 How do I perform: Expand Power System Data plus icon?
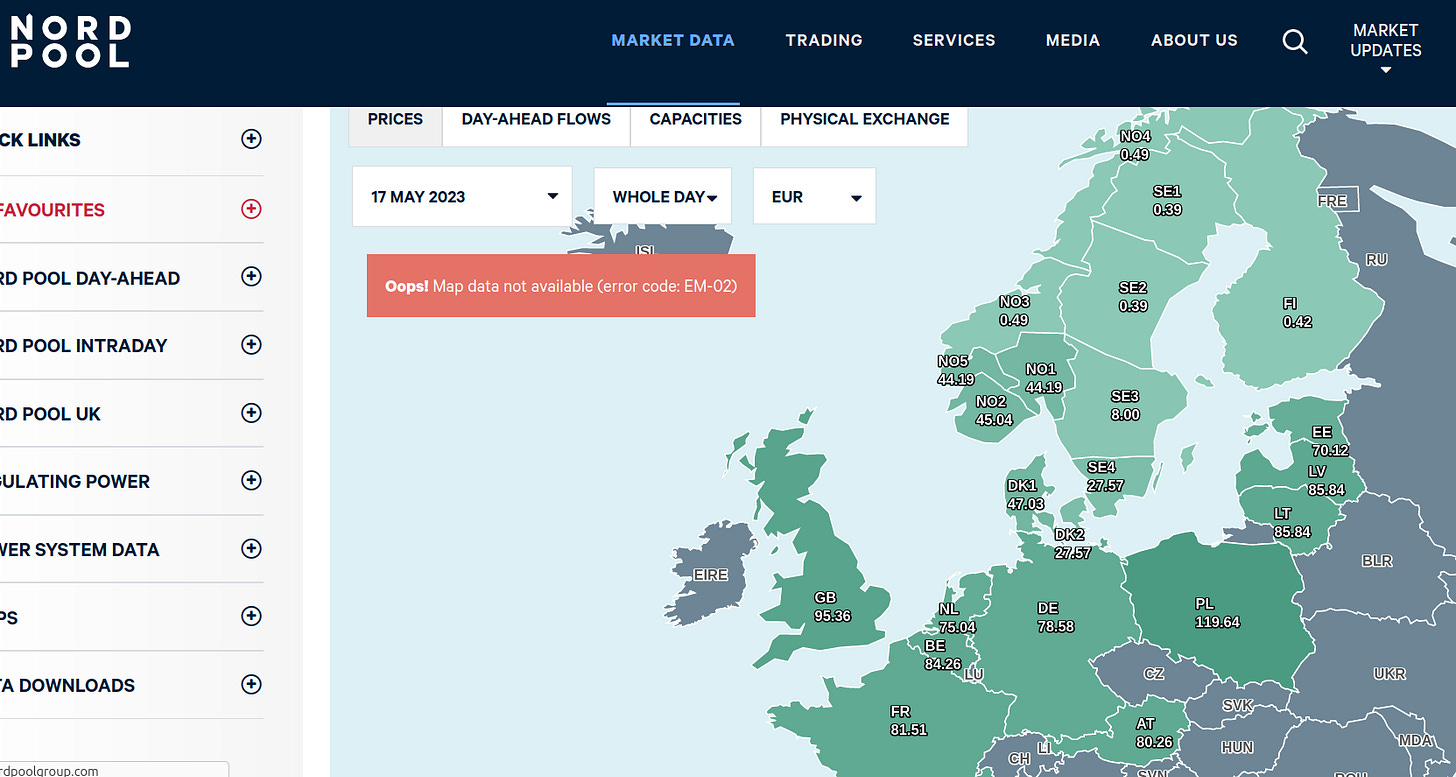251,549
